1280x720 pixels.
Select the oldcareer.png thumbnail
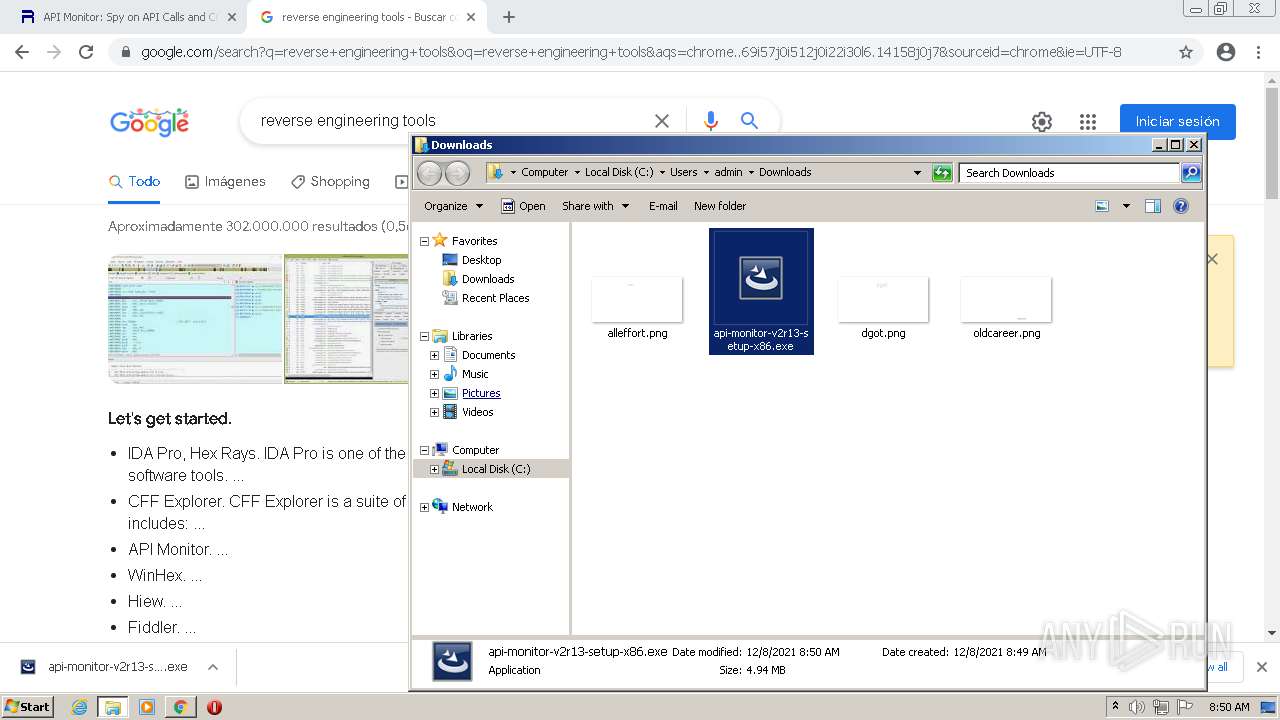[x=1006, y=300]
